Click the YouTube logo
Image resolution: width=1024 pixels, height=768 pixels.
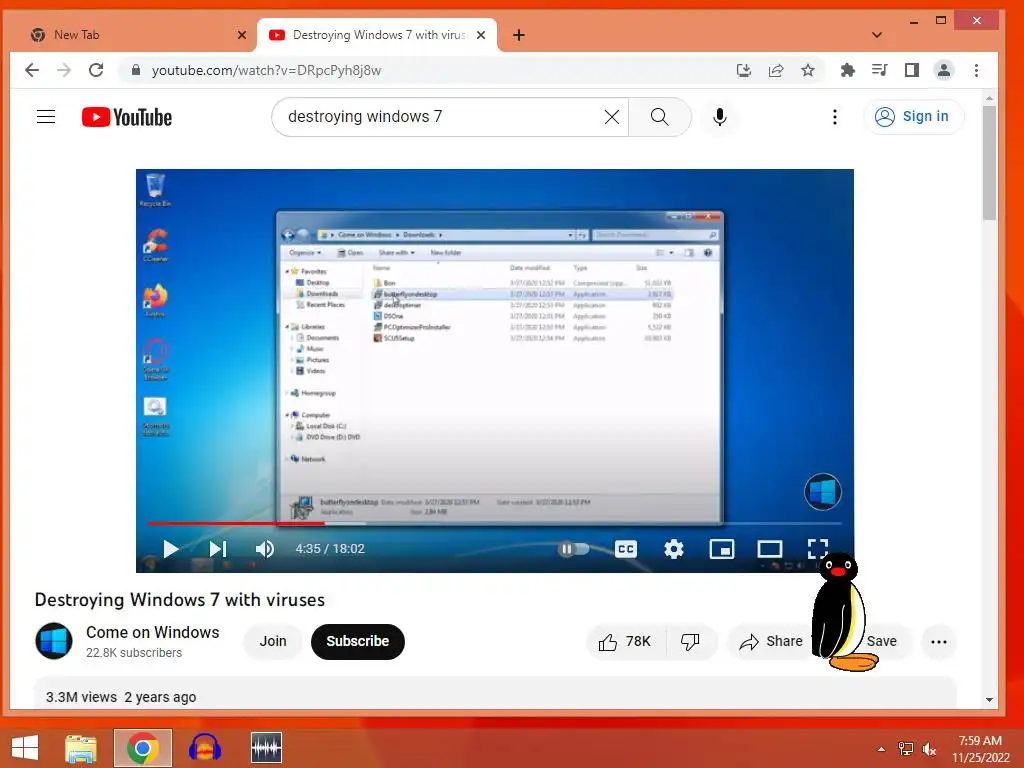click(127, 117)
